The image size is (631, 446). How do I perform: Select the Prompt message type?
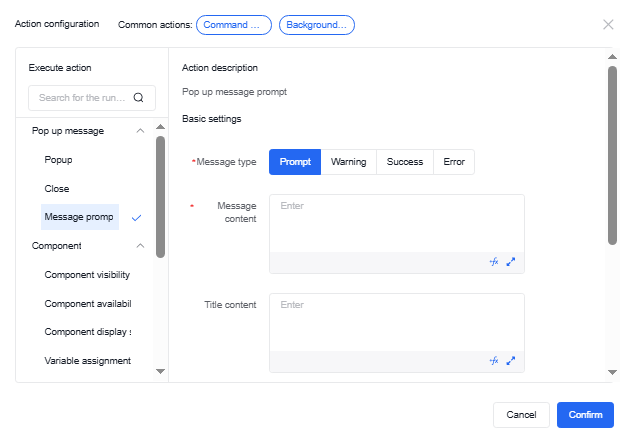coord(295,162)
